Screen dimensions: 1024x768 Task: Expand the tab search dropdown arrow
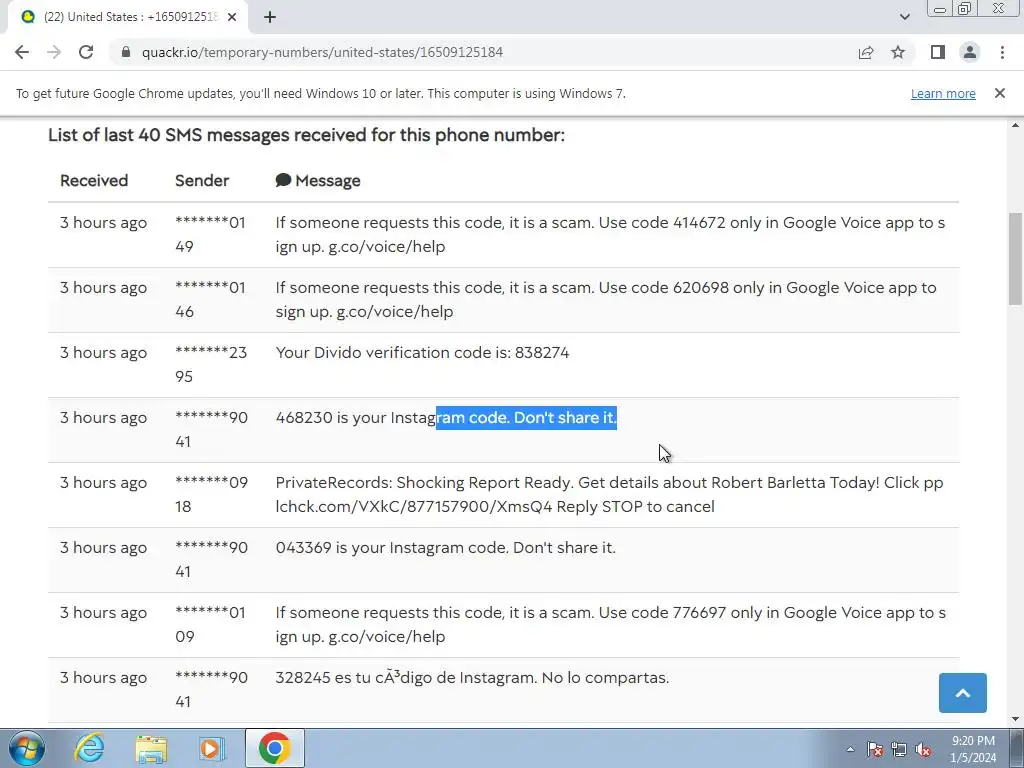coord(904,17)
